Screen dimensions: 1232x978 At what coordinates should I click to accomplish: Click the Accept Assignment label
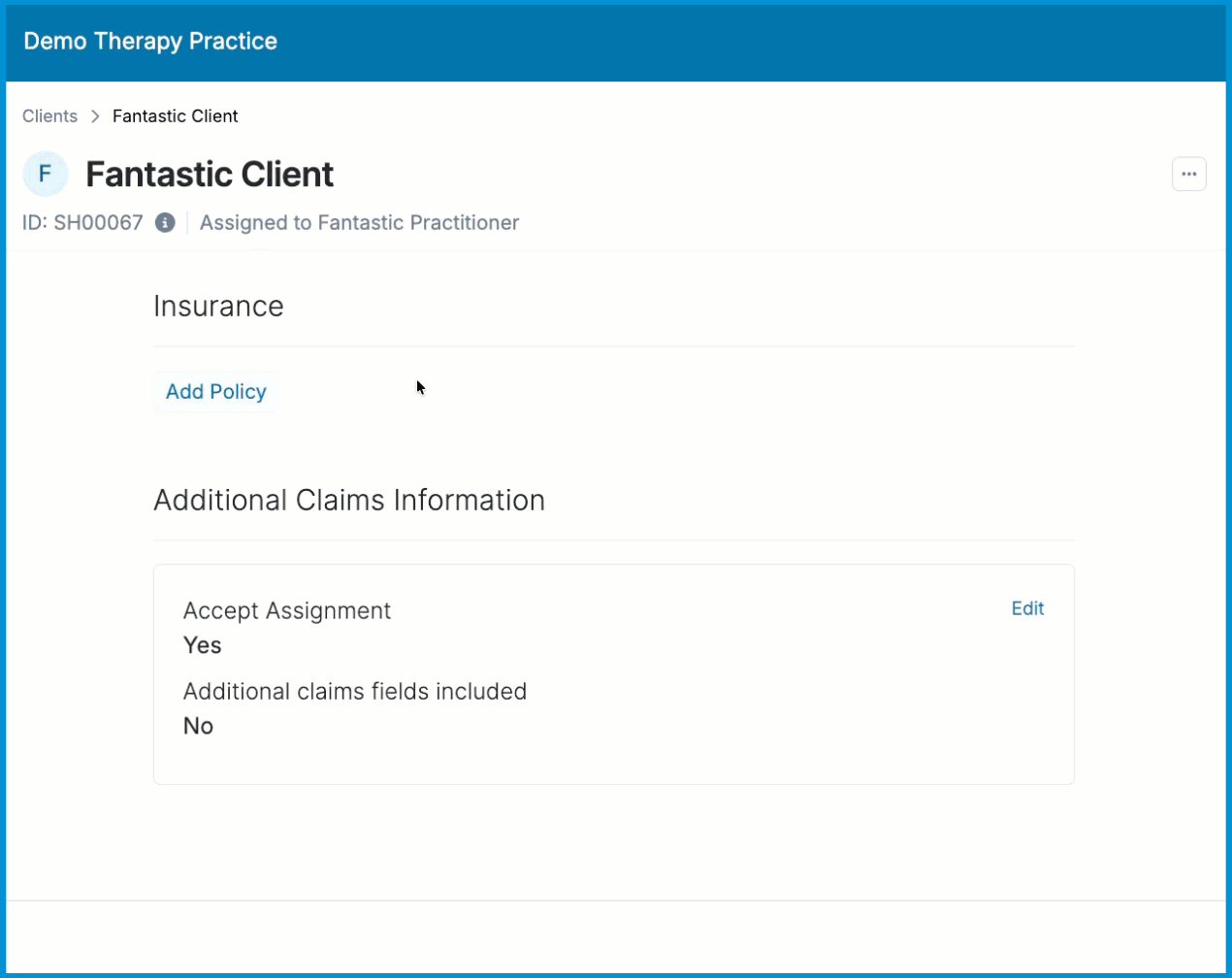point(287,610)
